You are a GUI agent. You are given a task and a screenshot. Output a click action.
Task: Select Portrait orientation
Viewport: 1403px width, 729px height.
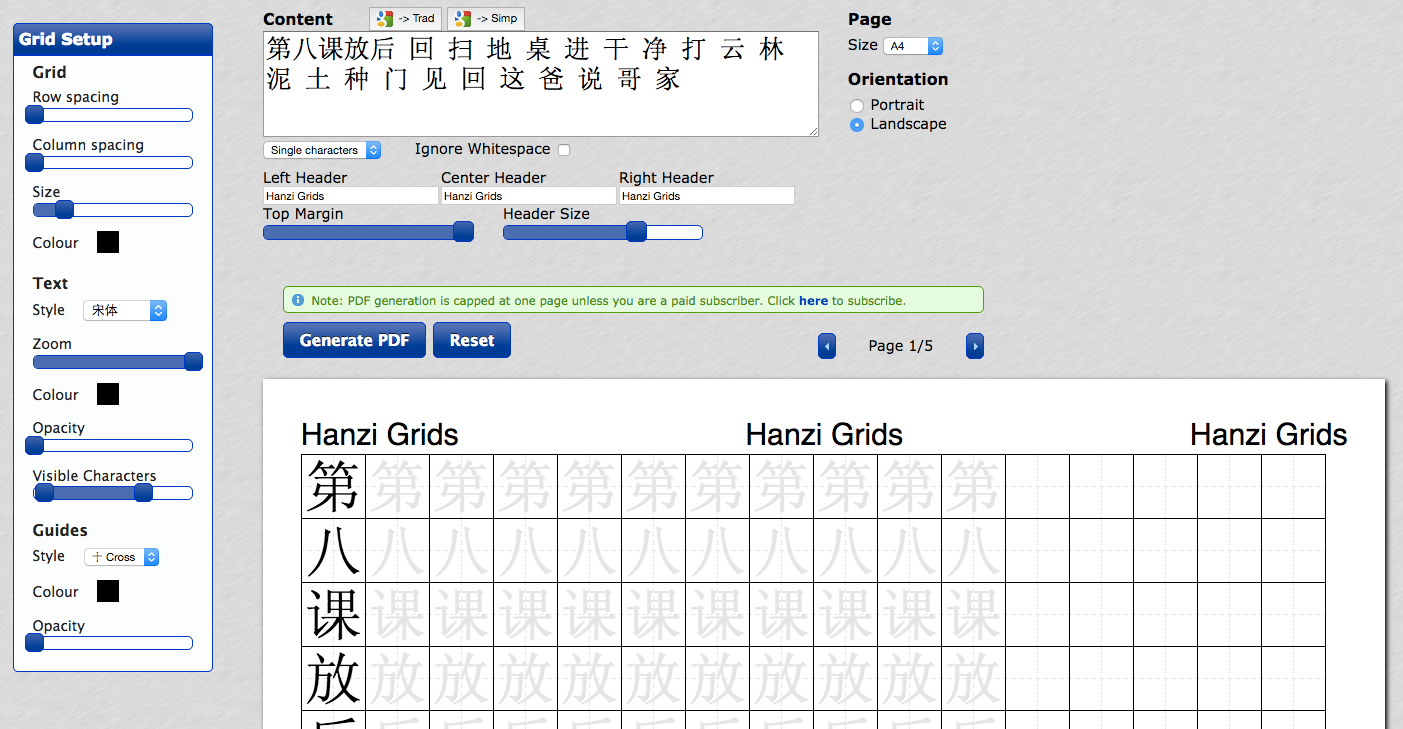(x=857, y=105)
